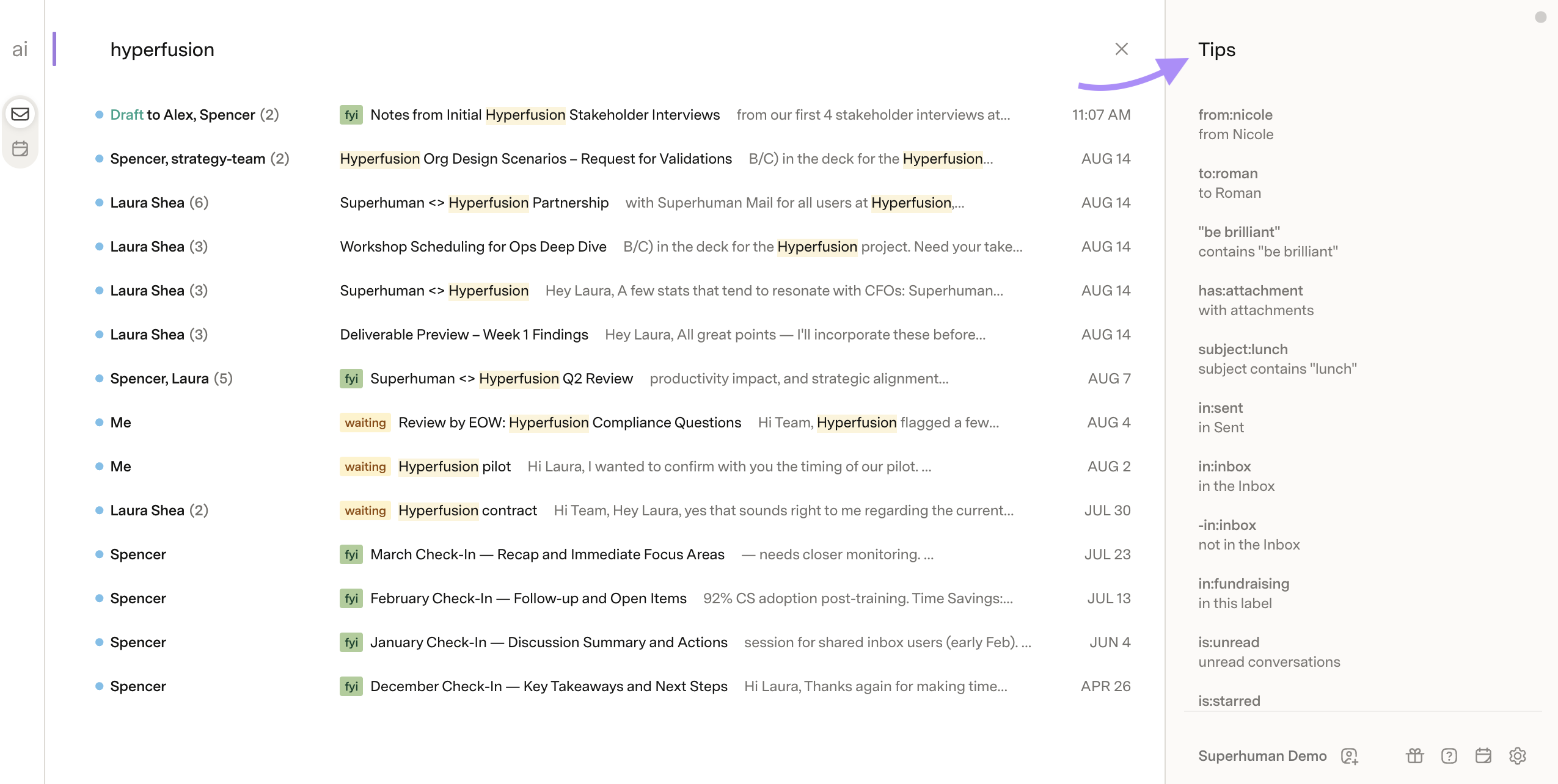Viewport: 1558px width, 784px height.
Task: Click the 11:07 AM timestamp
Action: pyautogui.click(x=1101, y=115)
